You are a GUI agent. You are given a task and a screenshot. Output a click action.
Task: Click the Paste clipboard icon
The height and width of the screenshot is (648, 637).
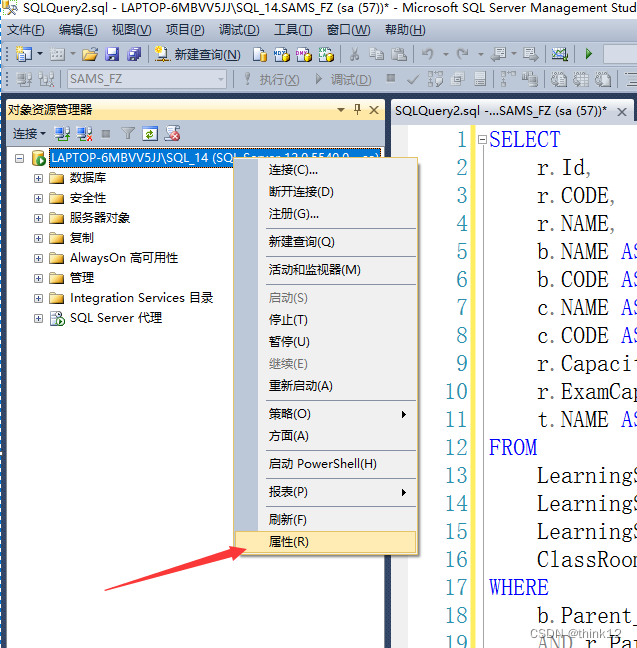point(398,54)
